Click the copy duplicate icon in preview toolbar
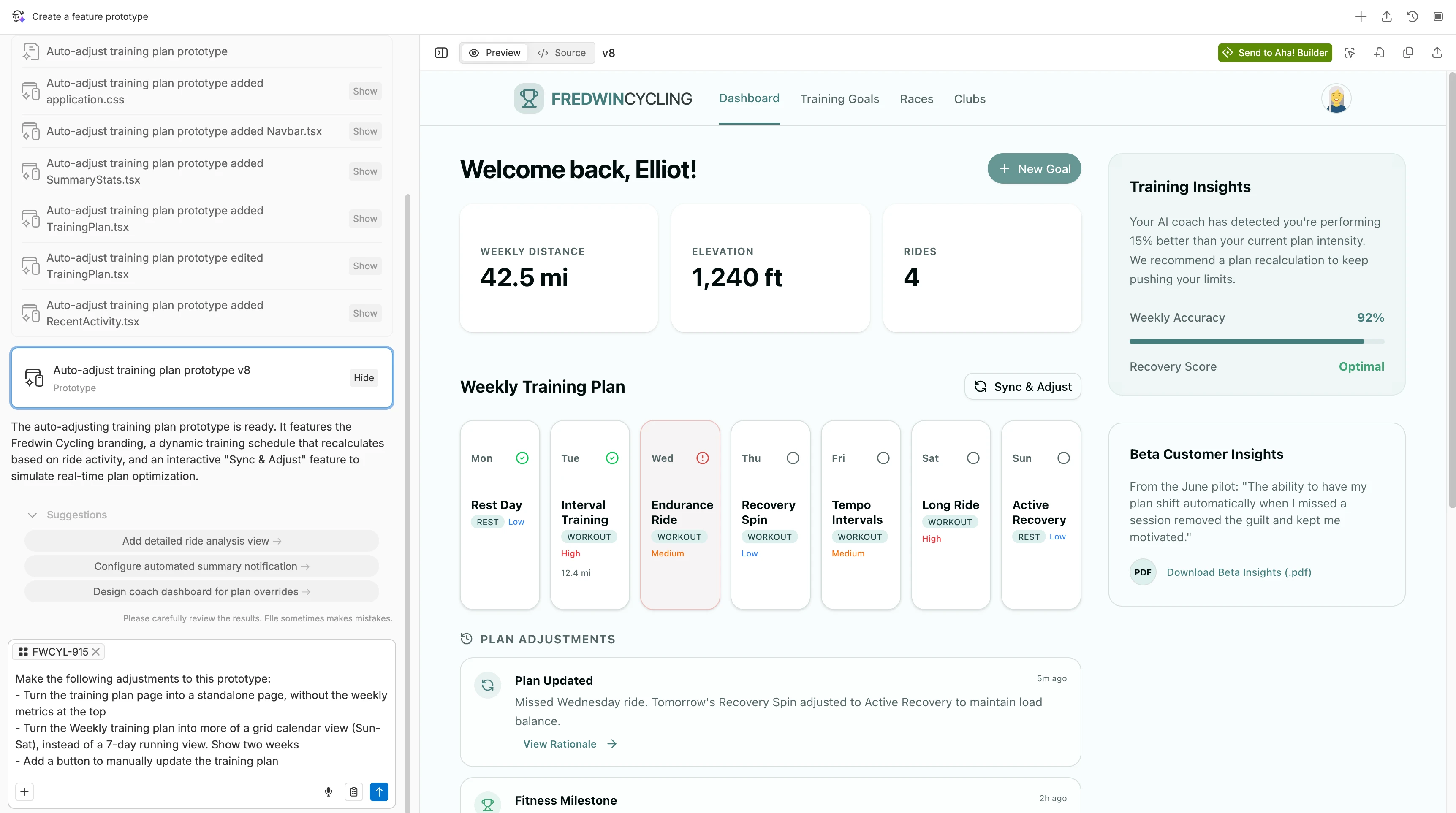Screen dimensions: 1456x813 pos(1408,52)
